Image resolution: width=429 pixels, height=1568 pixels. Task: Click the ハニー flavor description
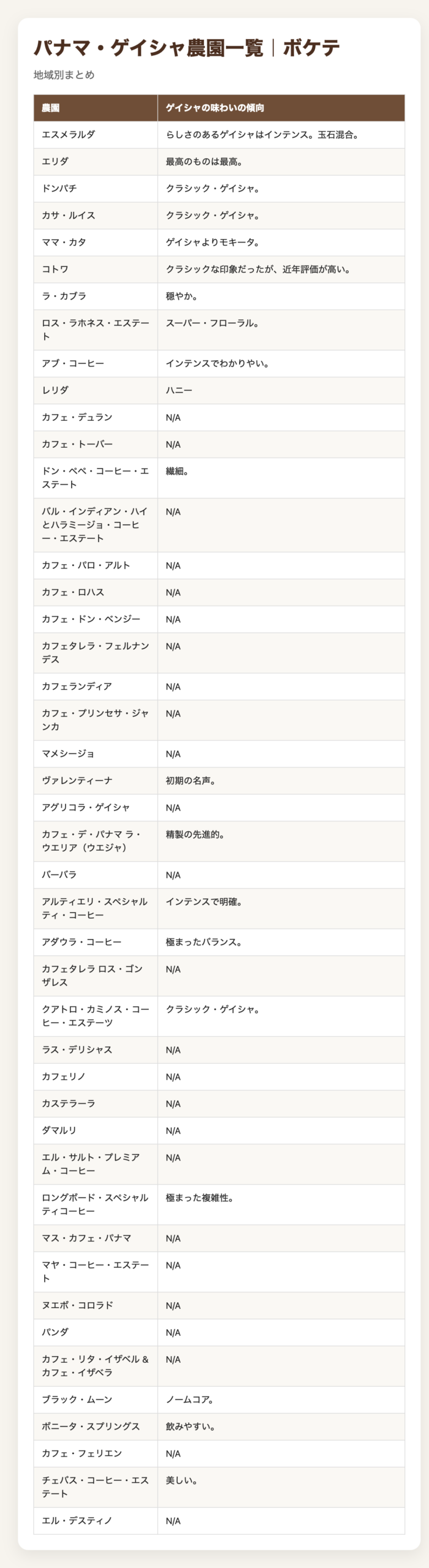tap(179, 390)
